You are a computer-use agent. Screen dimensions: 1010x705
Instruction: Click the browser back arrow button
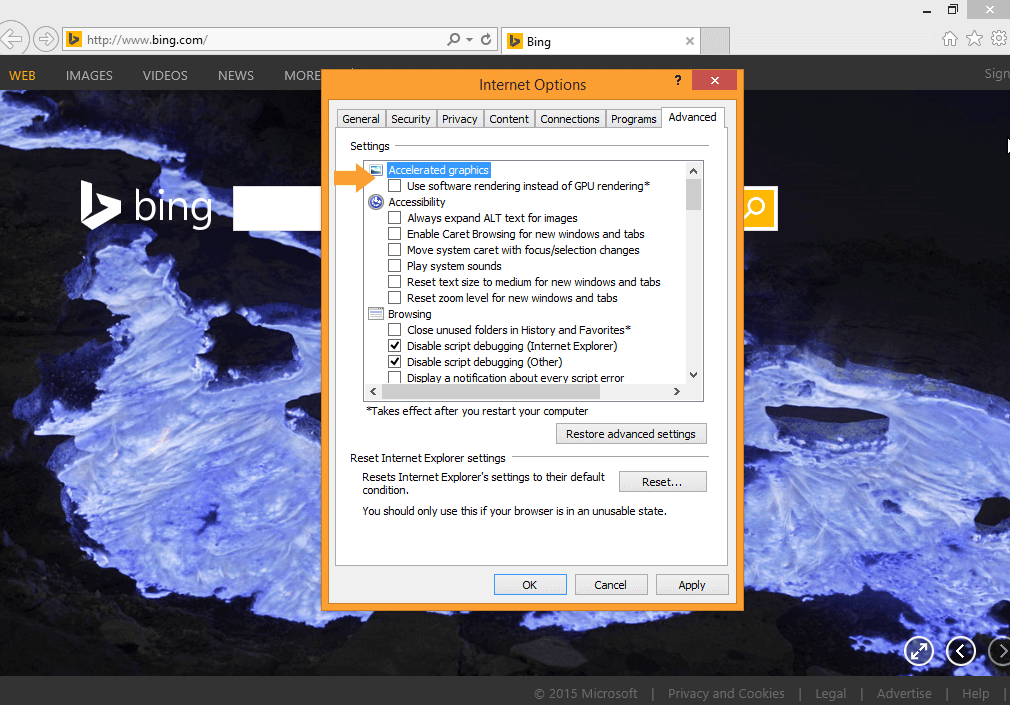pyautogui.click(x=12, y=39)
